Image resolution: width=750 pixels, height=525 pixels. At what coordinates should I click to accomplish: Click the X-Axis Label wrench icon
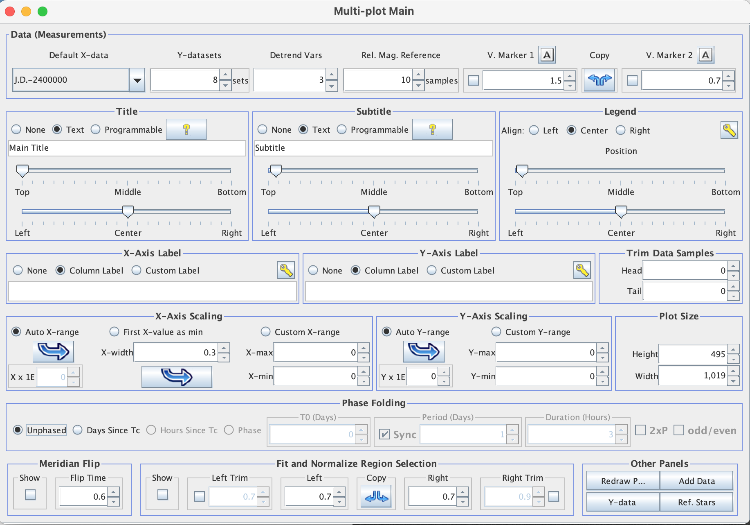click(x=286, y=270)
